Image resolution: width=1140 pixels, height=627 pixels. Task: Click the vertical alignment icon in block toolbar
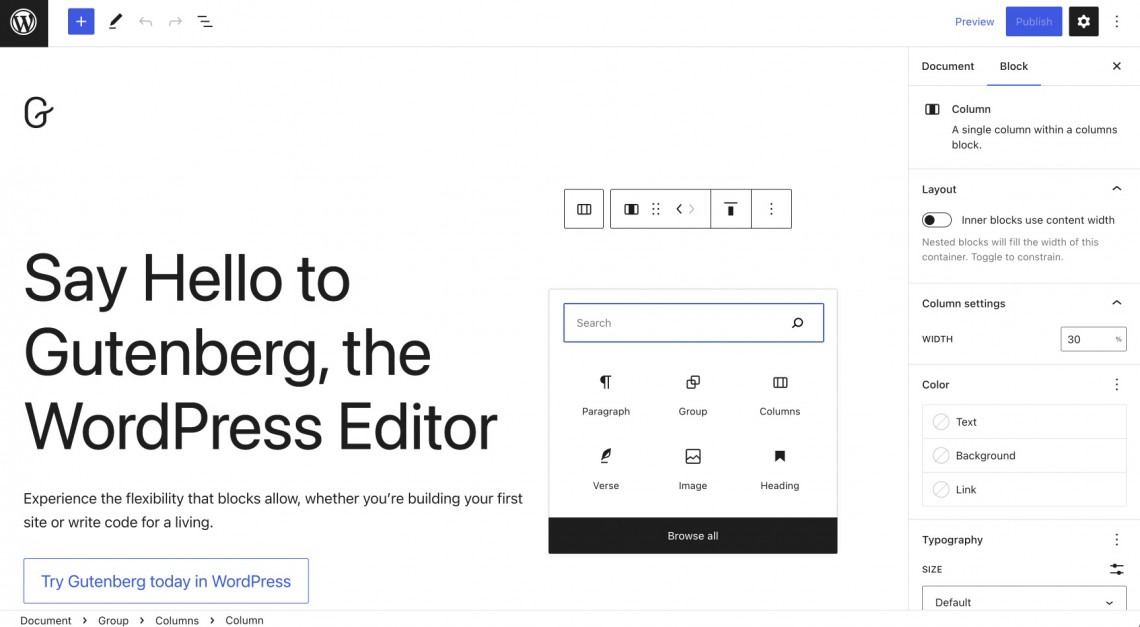pyautogui.click(x=730, y=209)
